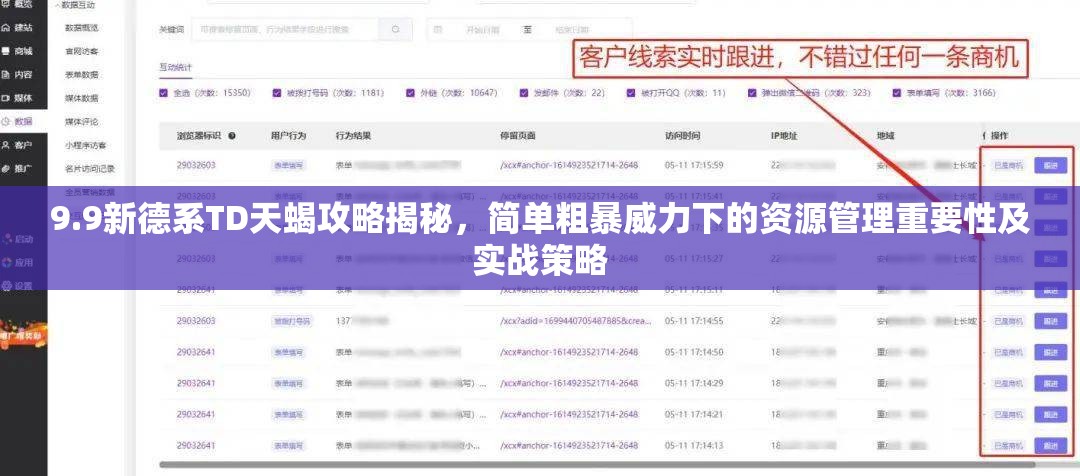Toggle the 表单填写 checkbox (3166)
Viewport: 1080px width, 476px height.
[x=896, y=92]
